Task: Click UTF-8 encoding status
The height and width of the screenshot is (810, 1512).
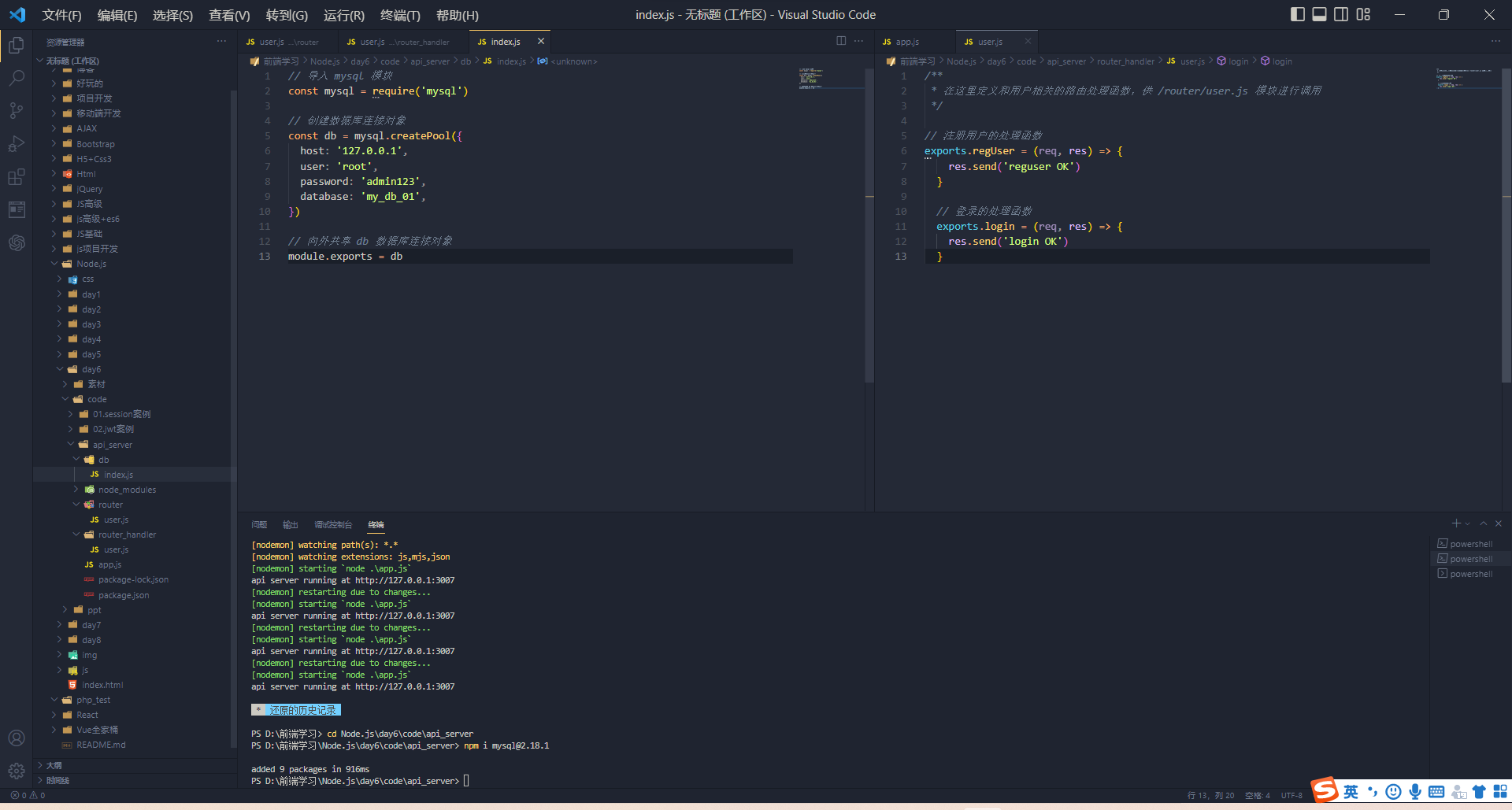Action: pyautogui.click(x=1291, y=795)
